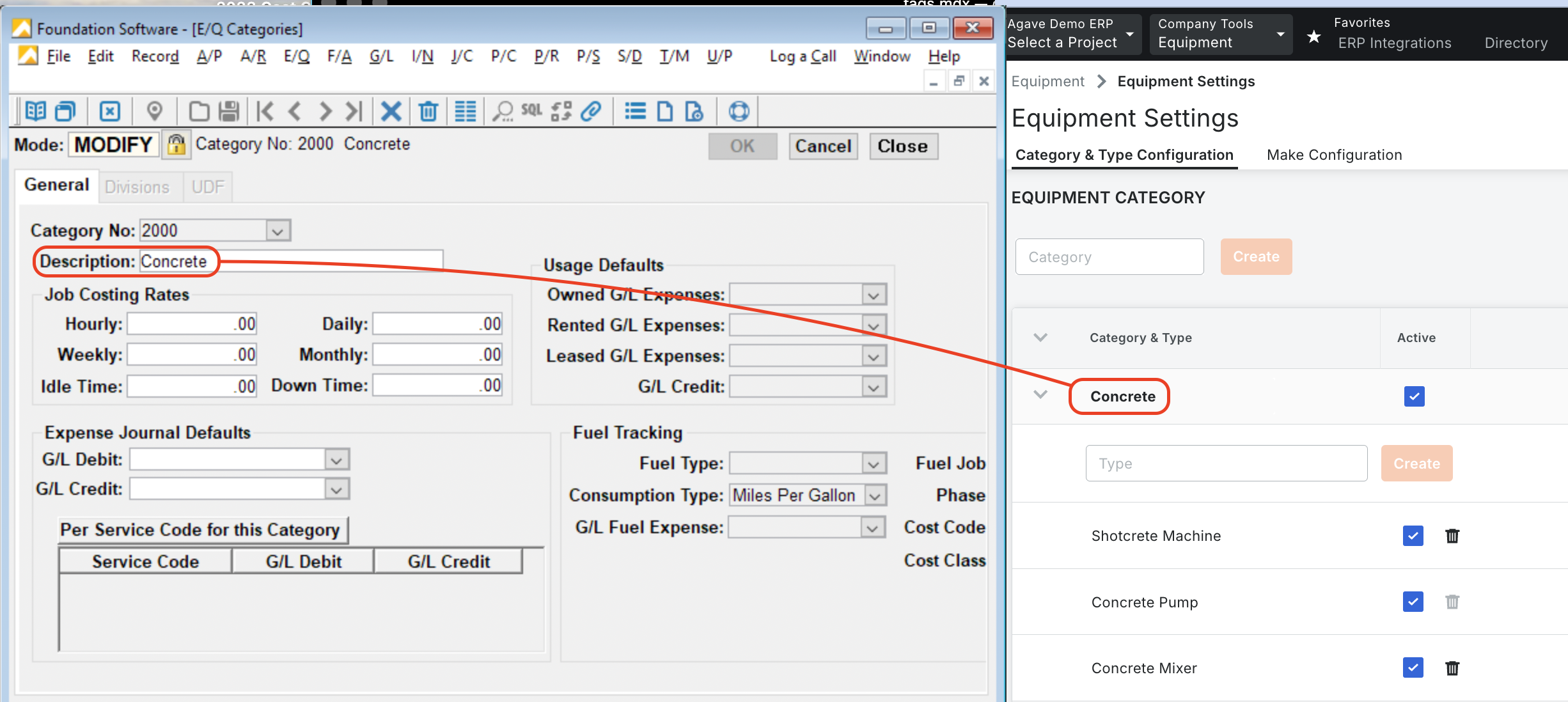This screenshot has width=1568, height=702.
Task: Toggle Active checkbox for Concrete Pump
Action: (x=1413, y=602)
